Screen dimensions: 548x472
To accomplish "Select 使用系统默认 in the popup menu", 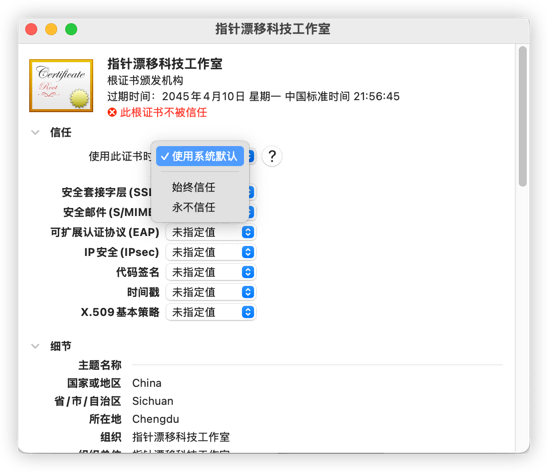I will click(x=200, y=156).
